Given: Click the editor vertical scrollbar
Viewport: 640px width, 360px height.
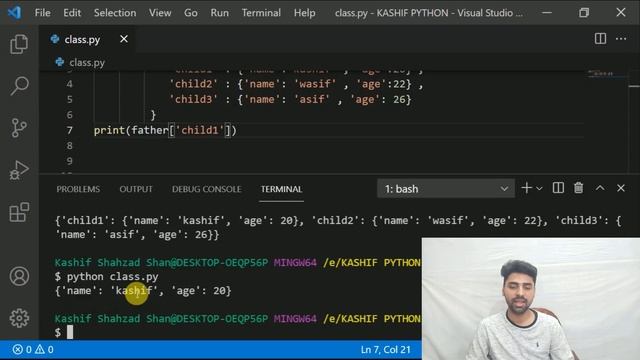Looking at the screenshot, I should 634,122.
